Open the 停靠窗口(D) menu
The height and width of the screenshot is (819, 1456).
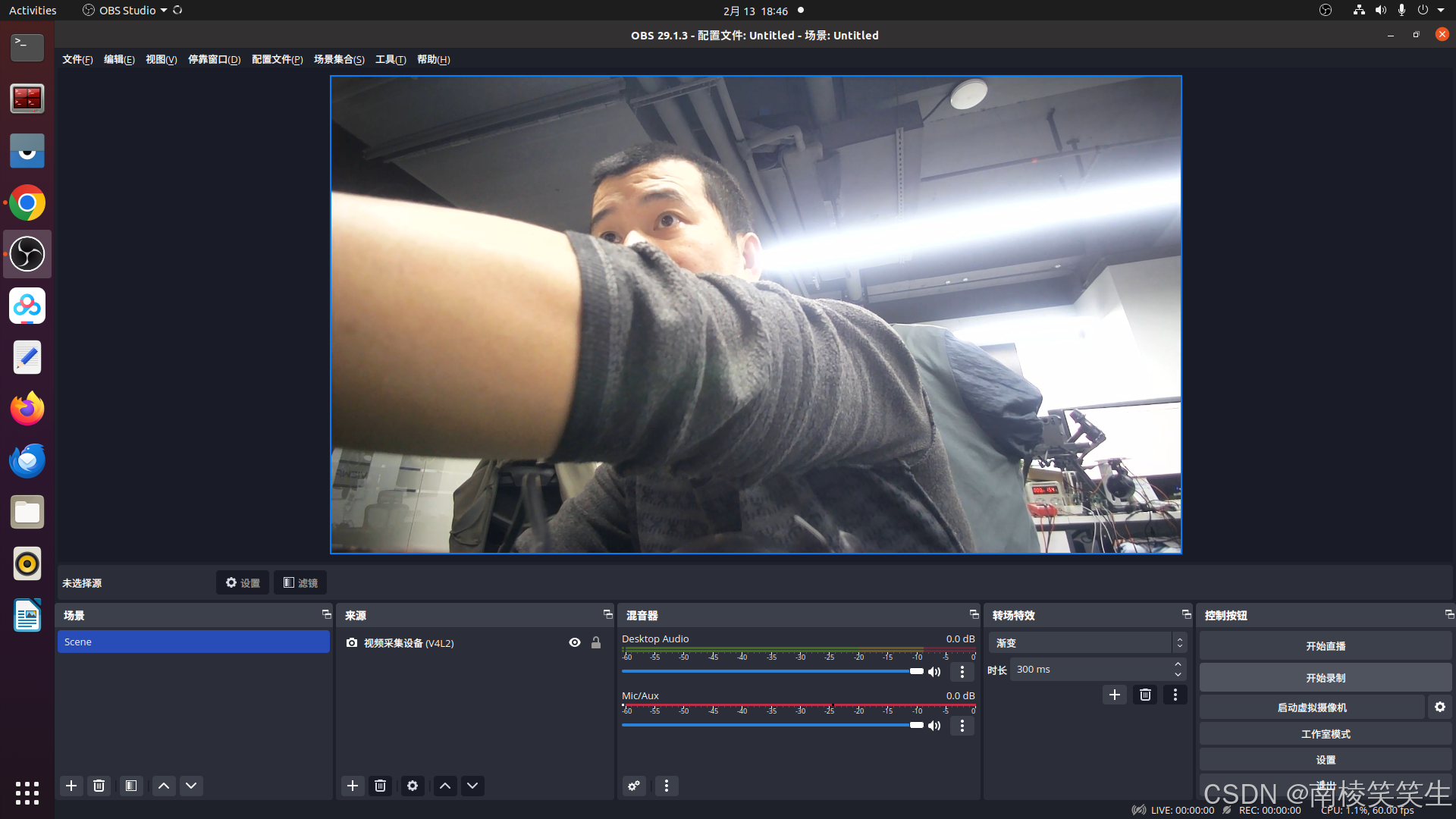(x=214, y=59)
